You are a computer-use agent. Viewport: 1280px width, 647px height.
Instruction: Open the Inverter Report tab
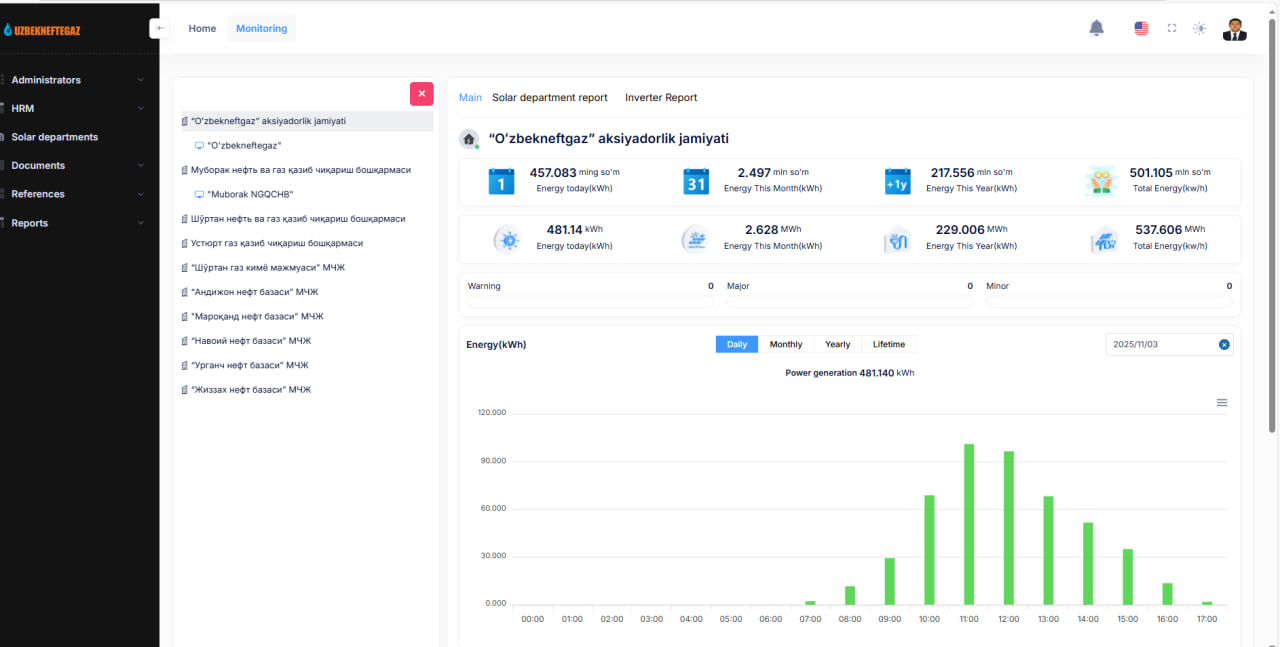(661, 98)
